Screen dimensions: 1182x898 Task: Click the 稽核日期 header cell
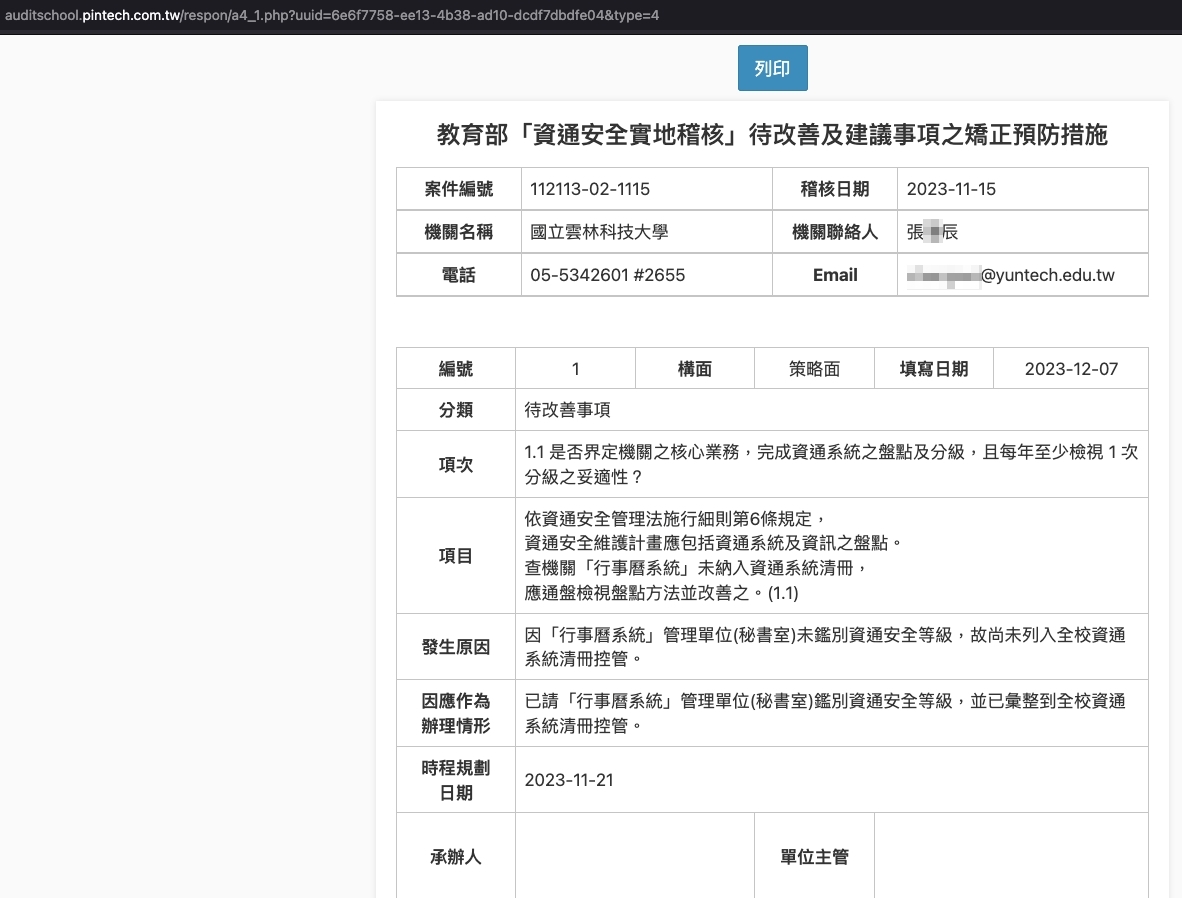coord(834,189)
